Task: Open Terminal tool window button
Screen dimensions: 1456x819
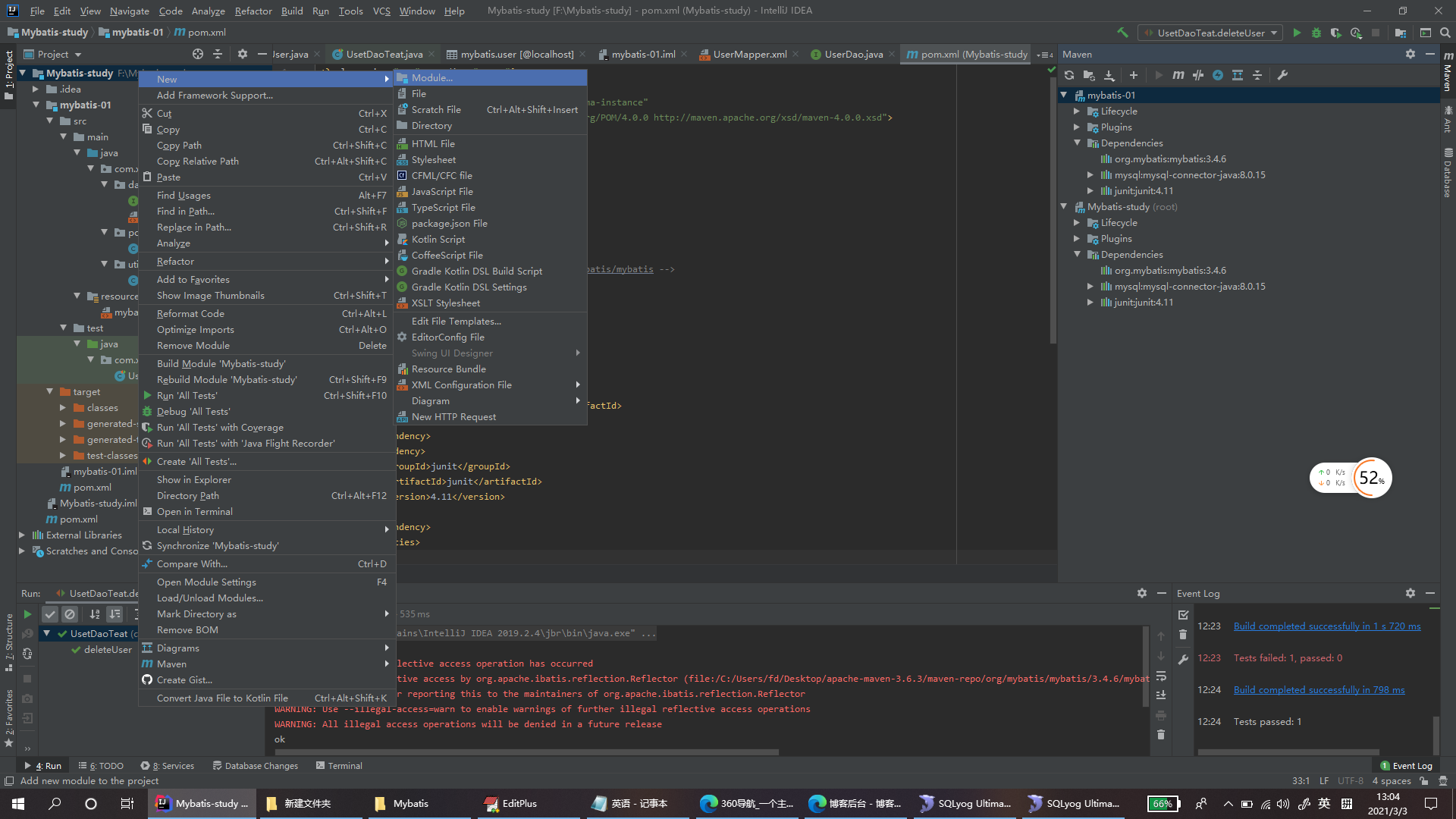Action: 339,766
